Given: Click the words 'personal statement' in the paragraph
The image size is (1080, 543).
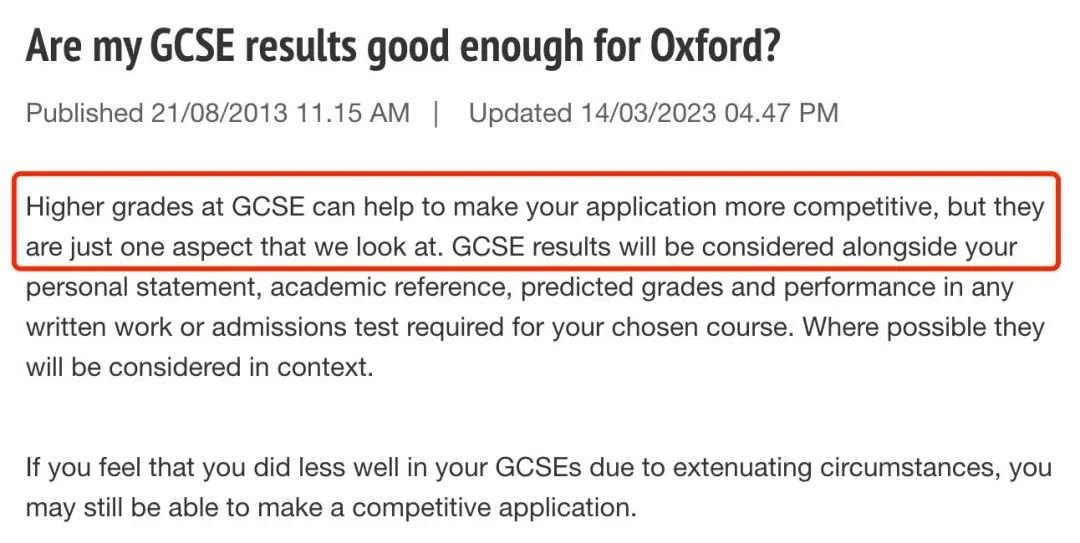Looking at the screenshot, I should (x=143, y=287).
